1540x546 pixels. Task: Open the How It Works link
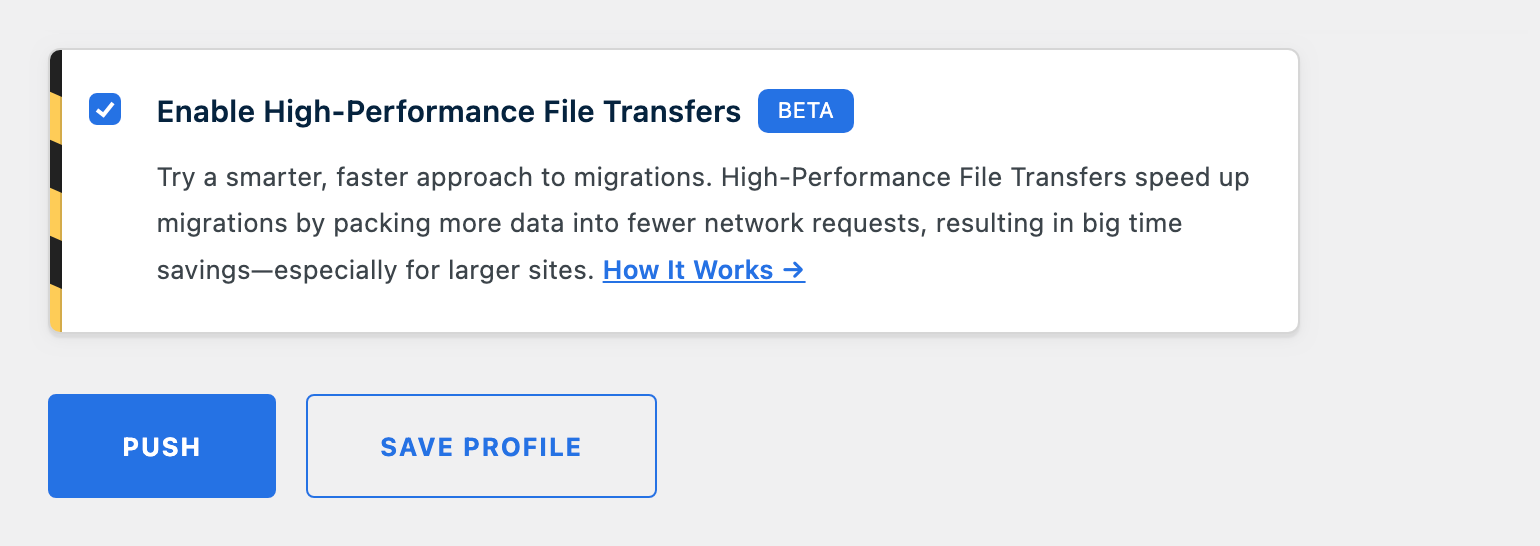(x=704, y=270)
